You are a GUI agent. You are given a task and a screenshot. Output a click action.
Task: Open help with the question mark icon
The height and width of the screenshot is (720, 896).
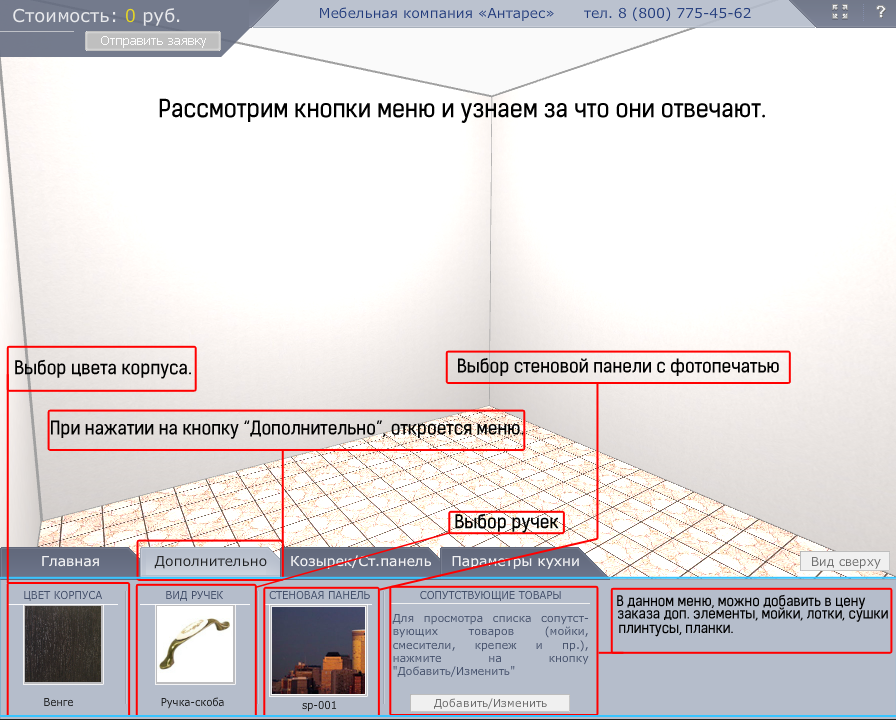(x=880, y=12)
